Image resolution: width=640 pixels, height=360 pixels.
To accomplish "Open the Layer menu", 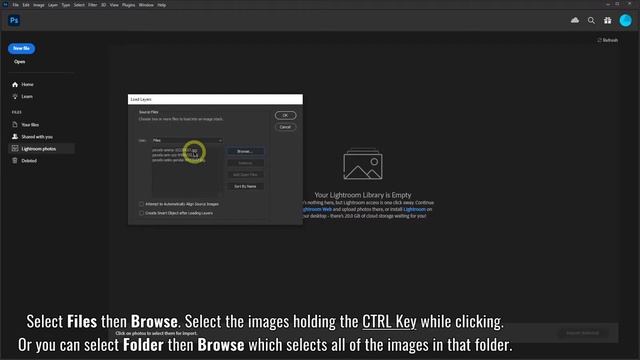I will pos(53,5).
